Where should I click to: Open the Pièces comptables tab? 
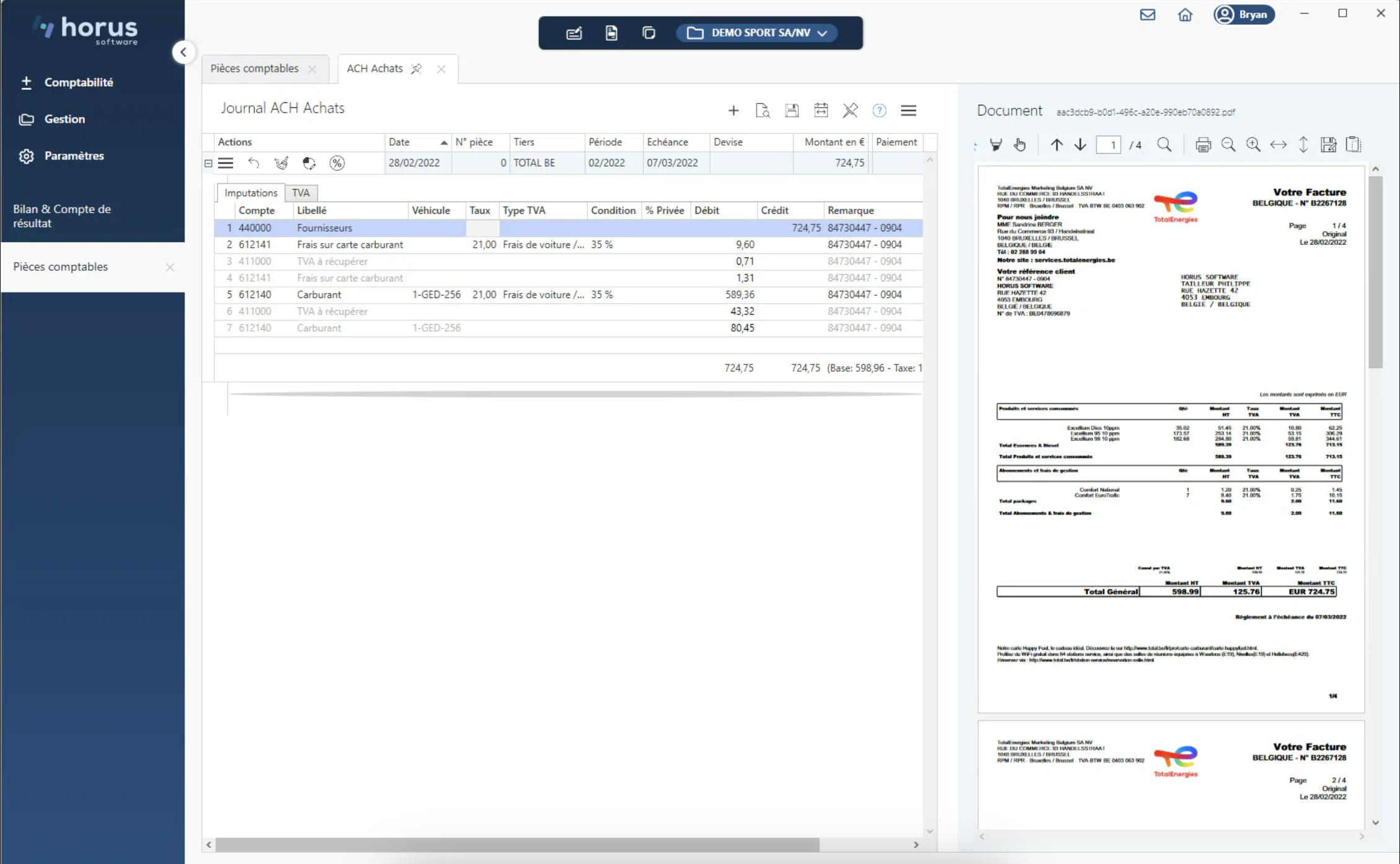[x=255, y=69]
